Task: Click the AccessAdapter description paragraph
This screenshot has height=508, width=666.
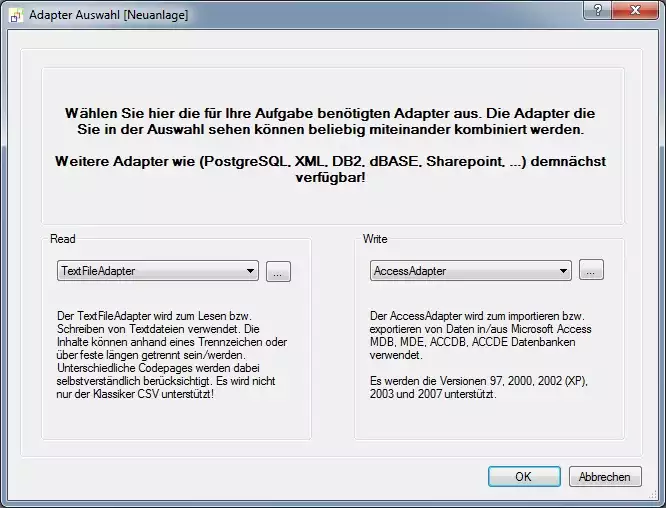Action: point(480,335)
